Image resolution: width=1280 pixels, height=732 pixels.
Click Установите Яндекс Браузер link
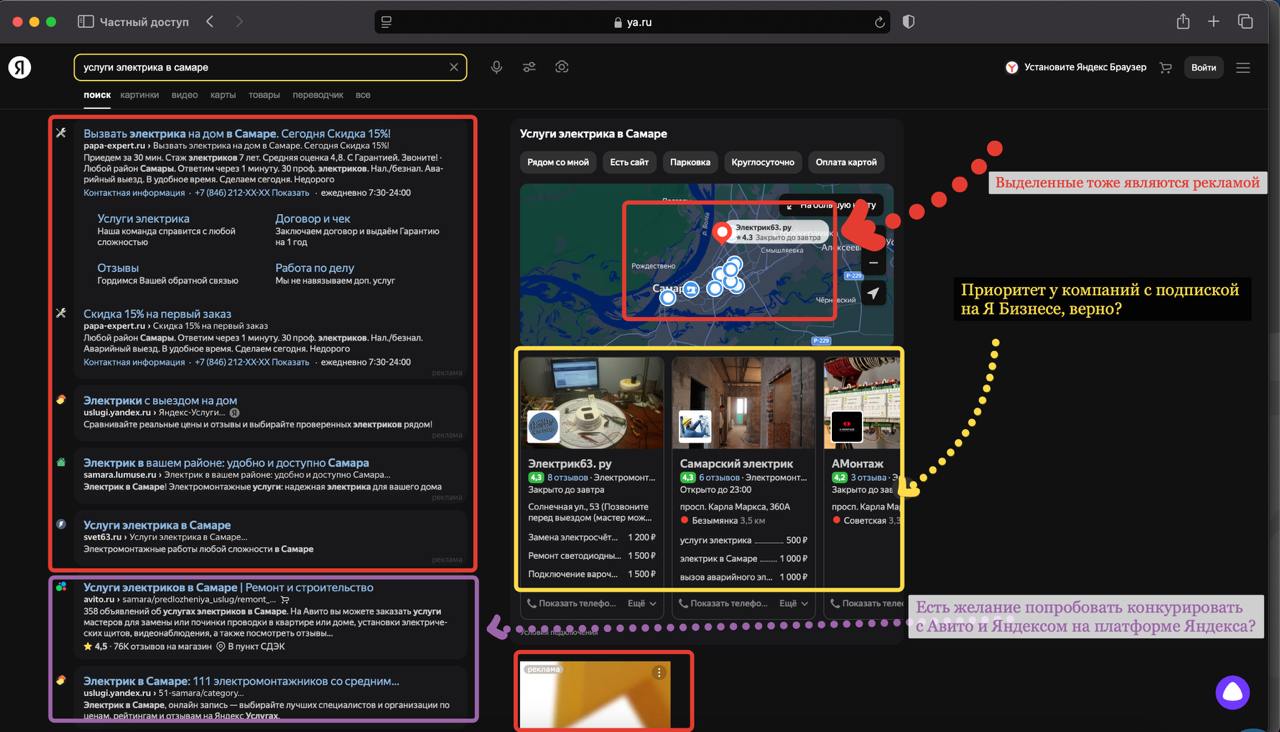tap(1075, 67)
